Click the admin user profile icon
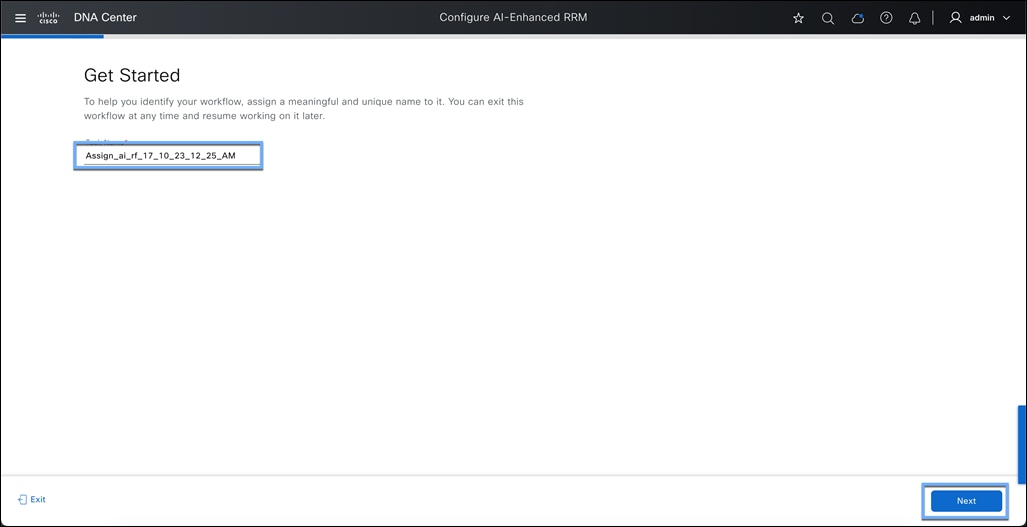The height and width of the screenshot is (527, 1027). [956, 18]
